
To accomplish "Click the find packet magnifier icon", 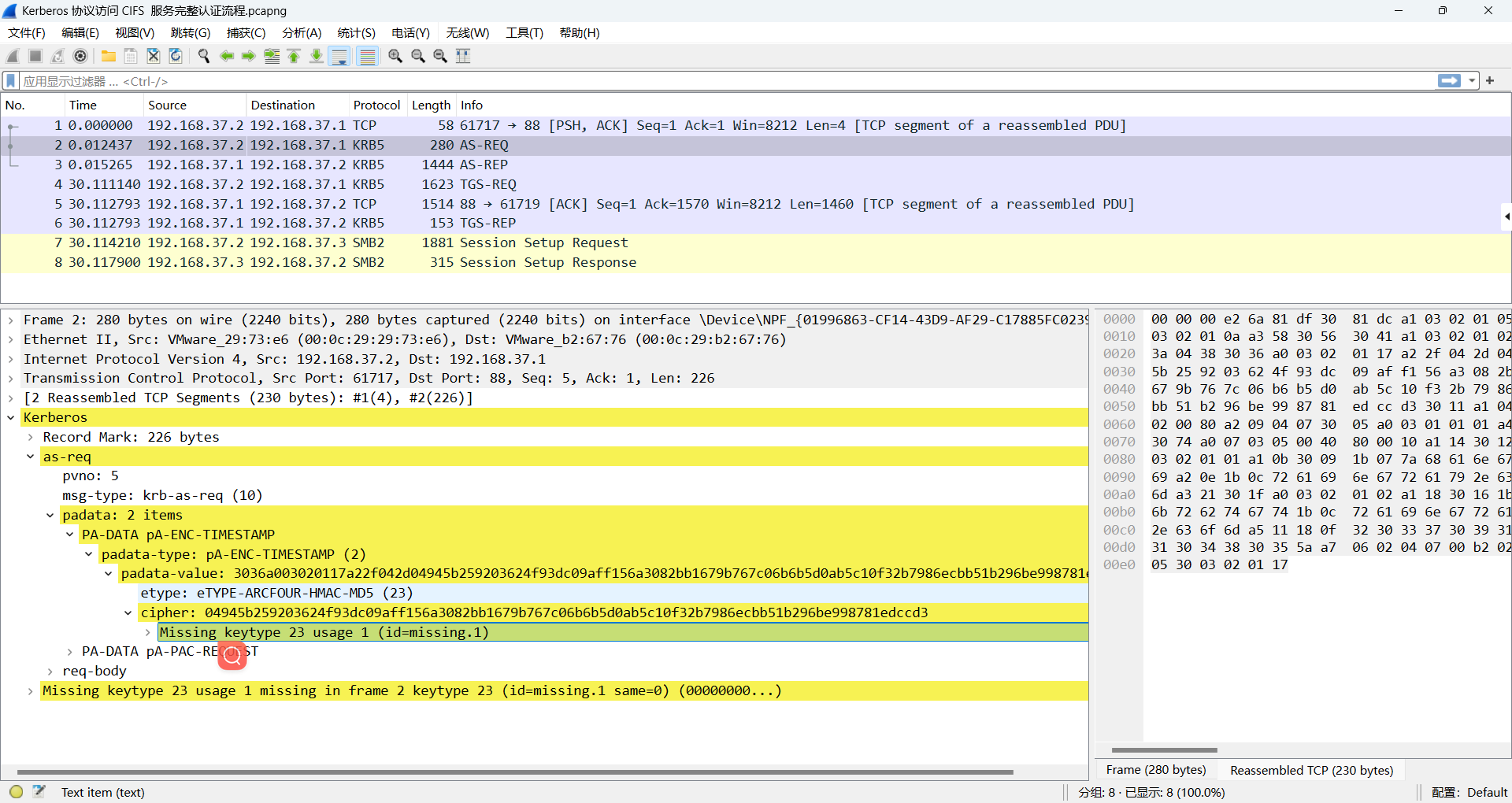I will pos(204,56).
